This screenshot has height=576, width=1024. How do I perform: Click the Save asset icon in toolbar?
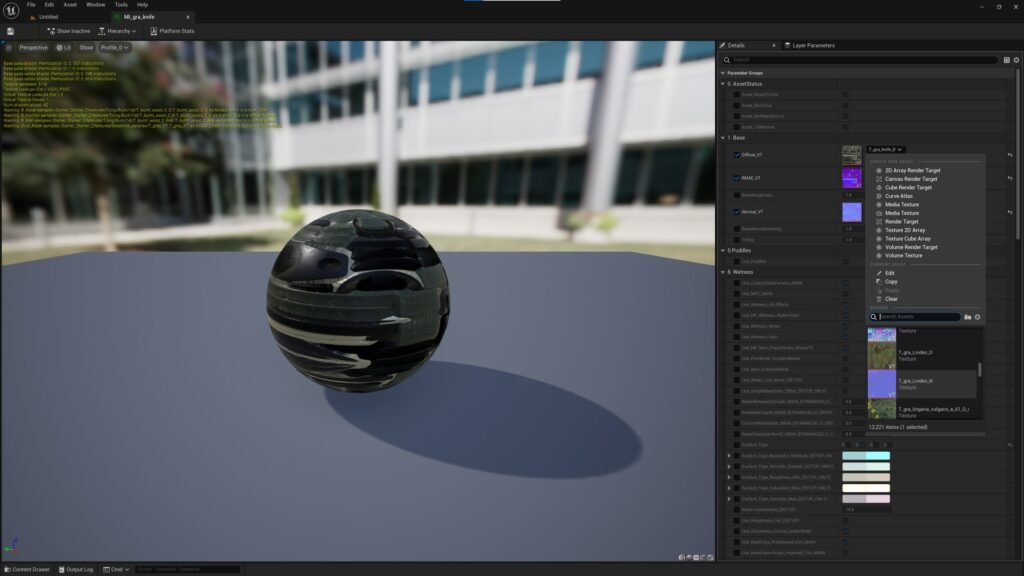point(10,31)
